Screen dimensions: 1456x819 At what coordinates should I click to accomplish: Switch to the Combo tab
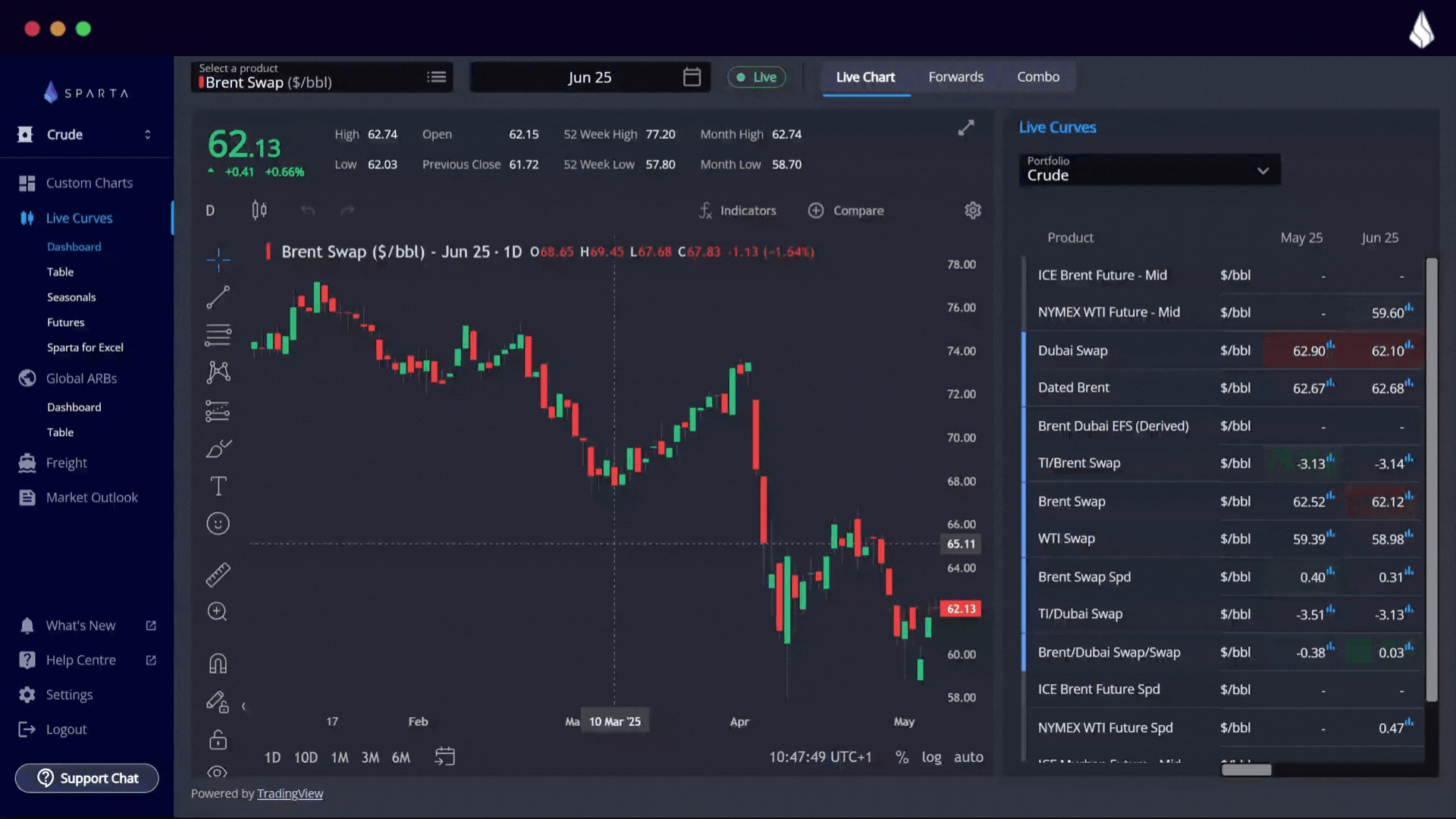pyautogui.click(x=1038, y=77)
